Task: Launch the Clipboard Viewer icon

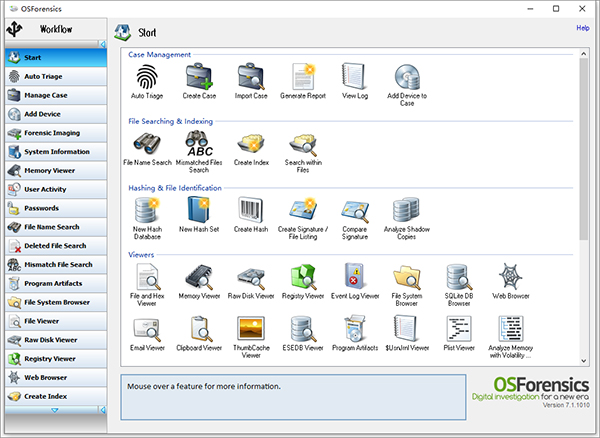Action: tap(201, 329)
